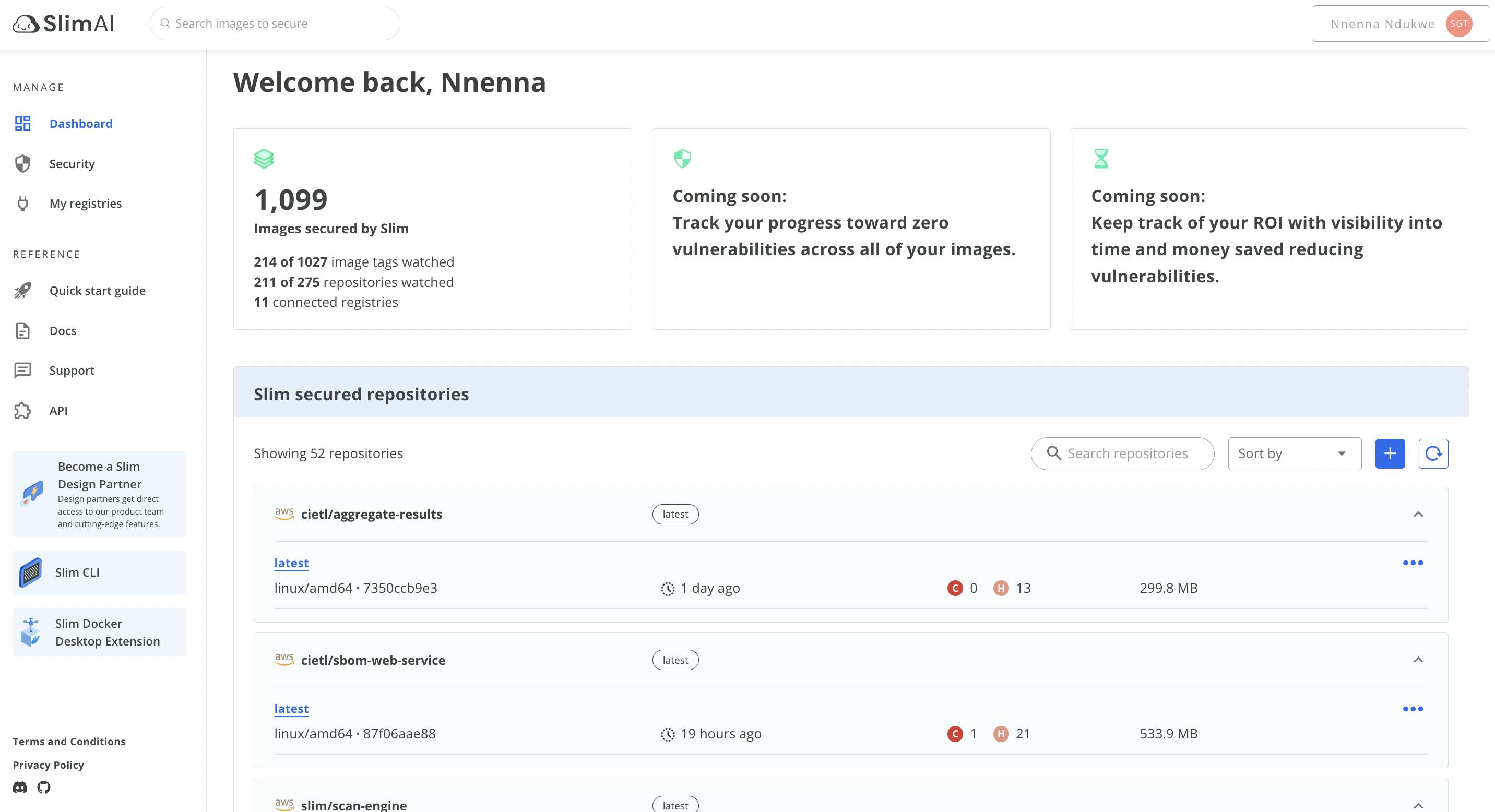Click the Security shield icon in sidebar
Image resolution: width=1495 pixels, height=812 pixels.
pos(22,163)
